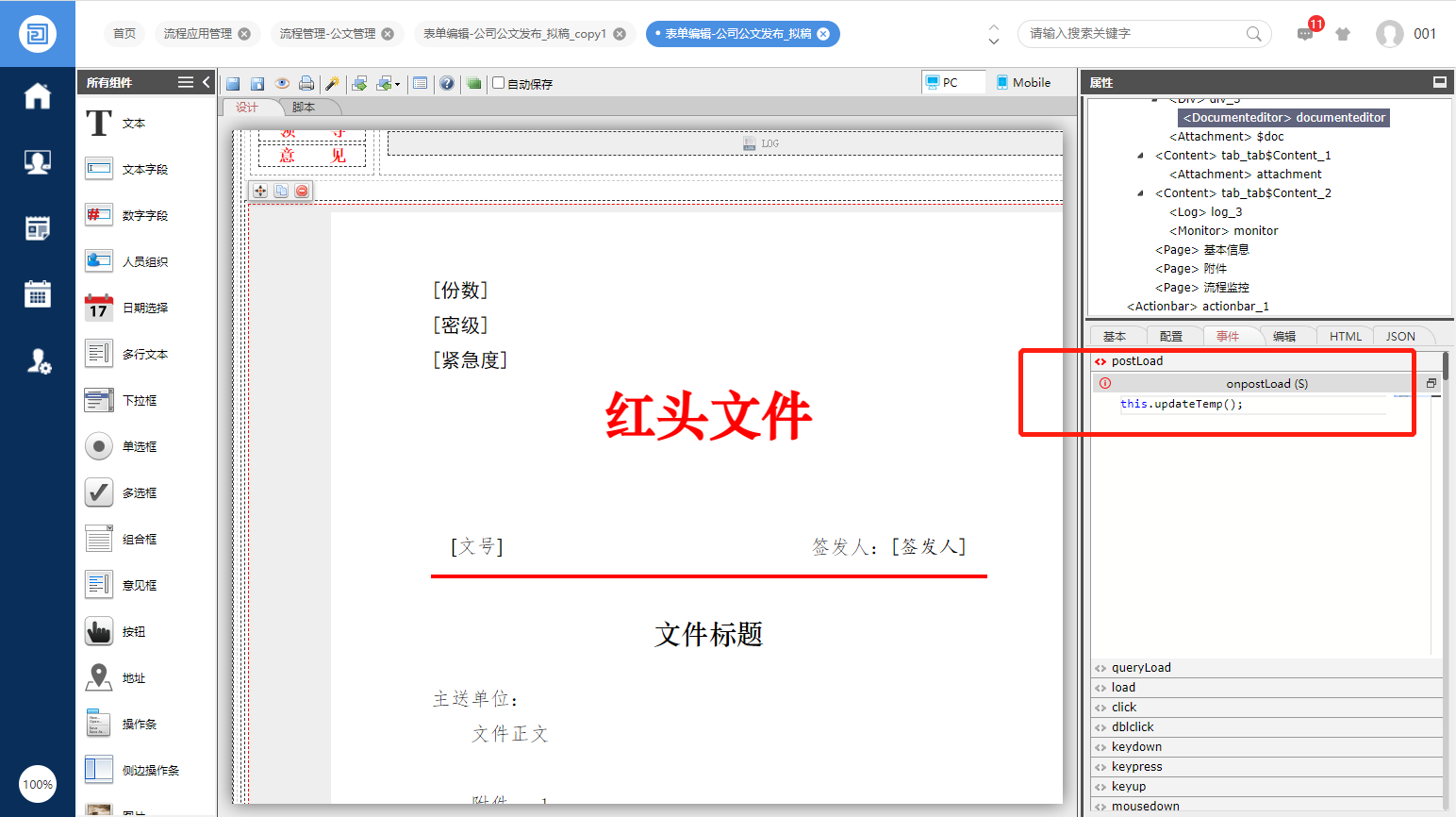Image resolution: width=1456 pixels, height=817 pixels.
Task: Click the printer icon in the toolbar
Action: coord(306,83)
